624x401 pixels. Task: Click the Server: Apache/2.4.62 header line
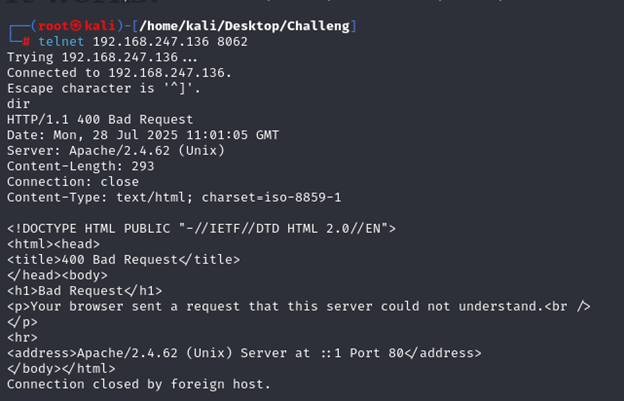[115, 151]
